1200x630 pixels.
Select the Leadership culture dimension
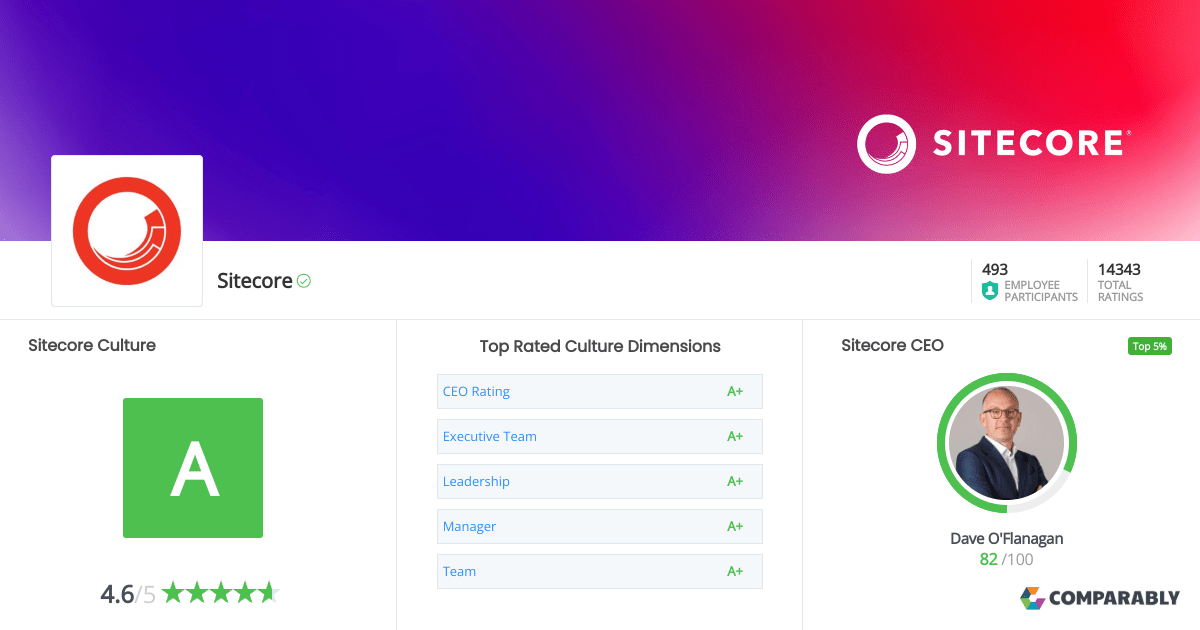point(476,481)
